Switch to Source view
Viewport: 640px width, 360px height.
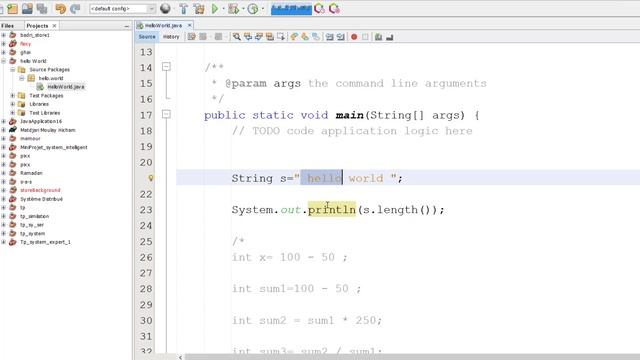click(x=147, y=37)
